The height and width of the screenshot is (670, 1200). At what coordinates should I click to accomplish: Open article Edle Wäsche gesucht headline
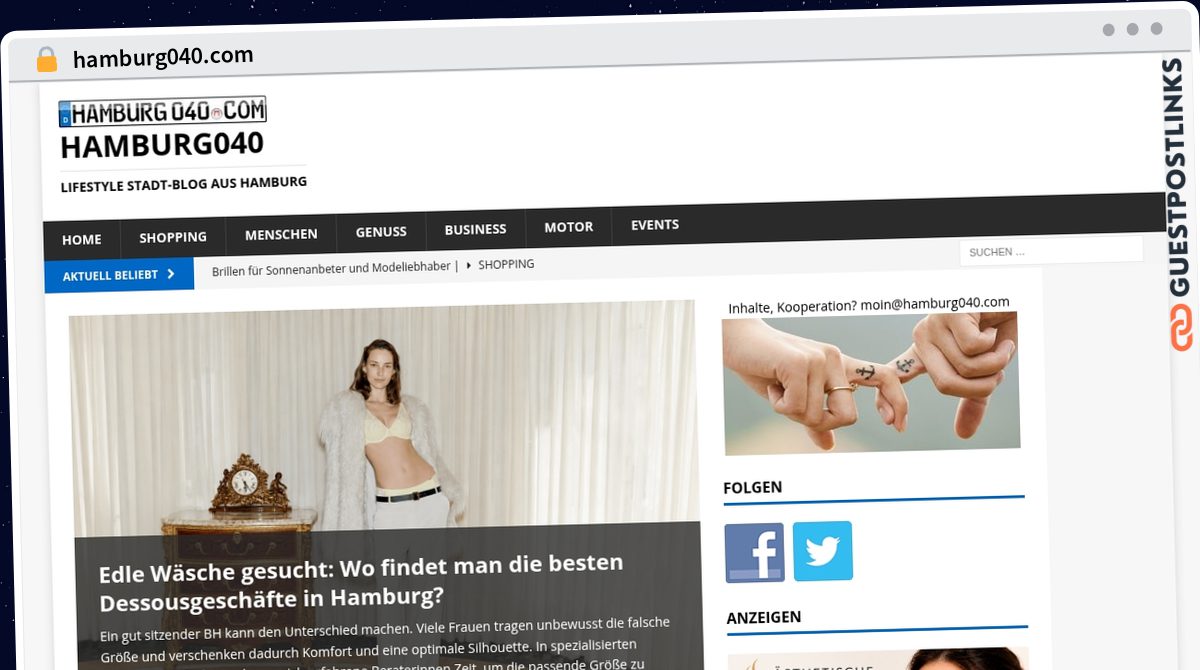point(360,585)
